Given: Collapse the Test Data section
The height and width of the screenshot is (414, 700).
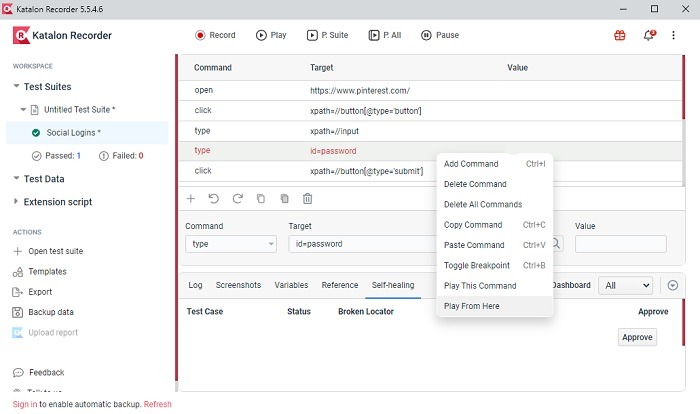Looking at the screenshot, I should click(x=17, y=178).
